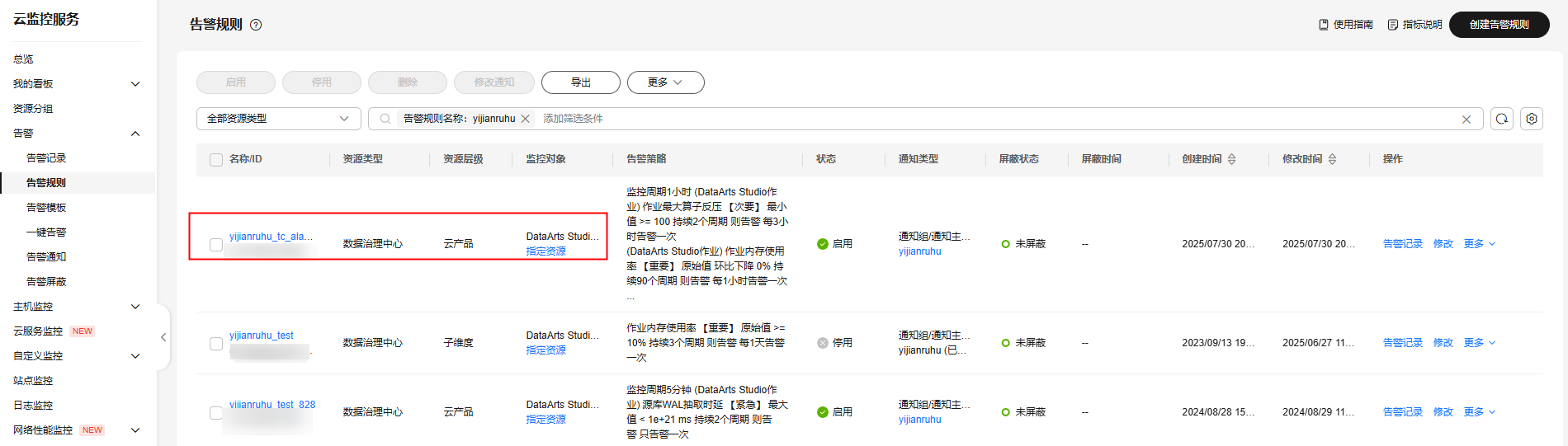Open 告警模板 in sidebar
The width and height of the screenshot is (1568, 446).
coord(46,208)
